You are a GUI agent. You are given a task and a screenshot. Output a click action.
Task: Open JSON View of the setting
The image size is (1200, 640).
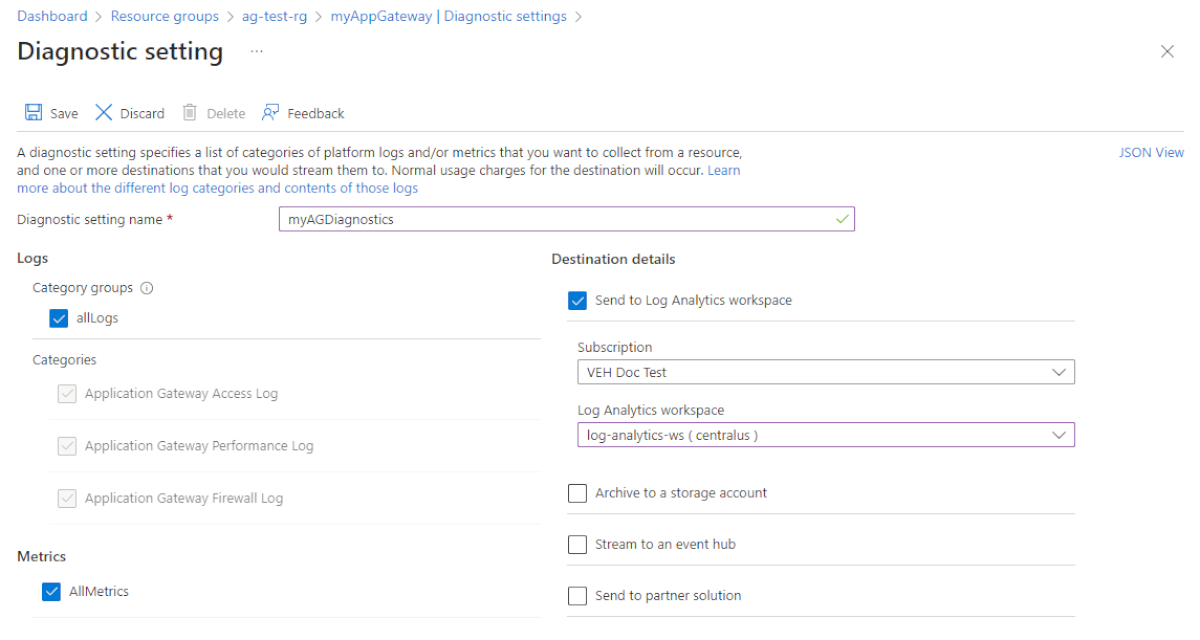click(x=1151, y=152)
